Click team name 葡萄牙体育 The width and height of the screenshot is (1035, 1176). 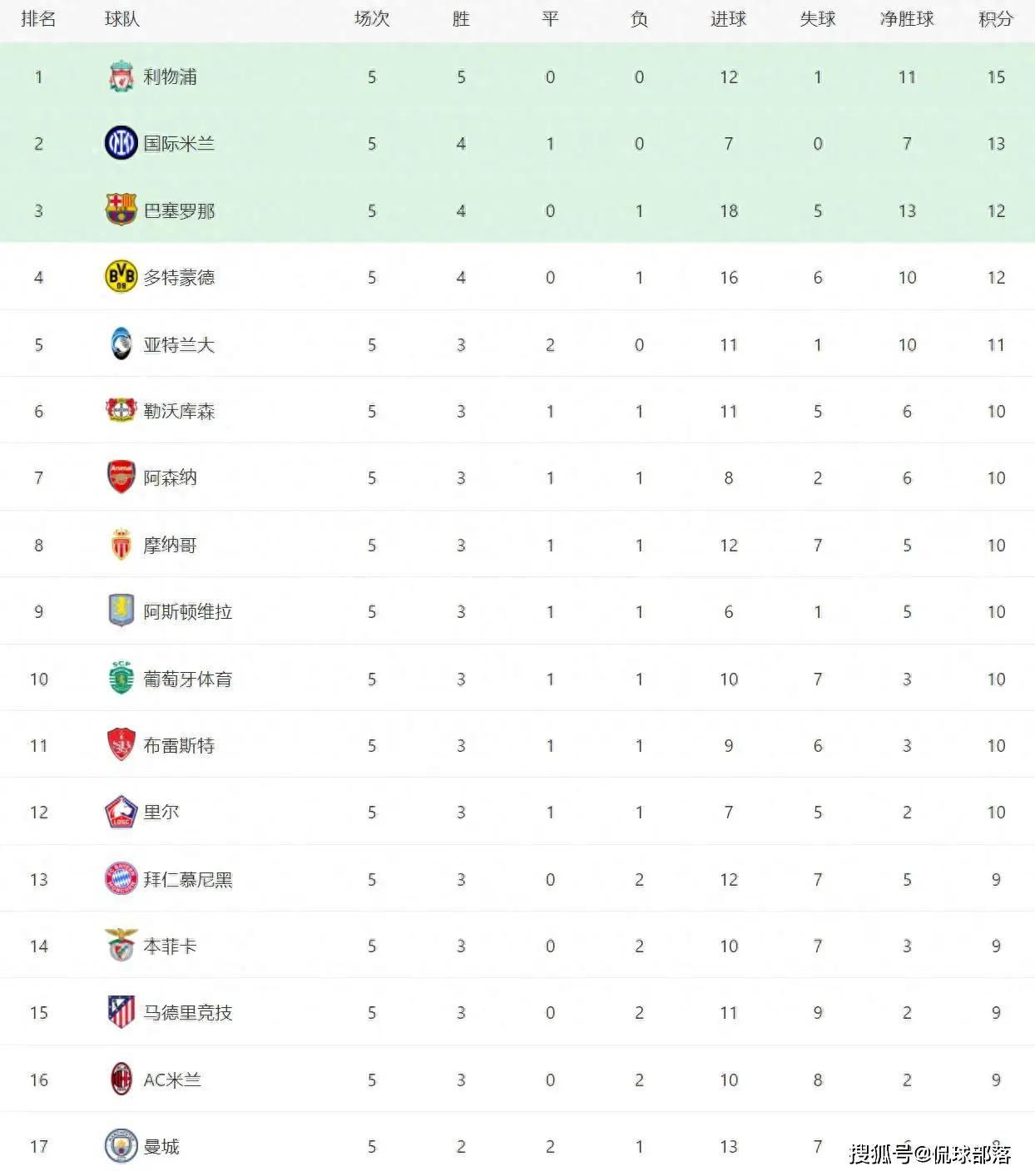click(188, 679)
